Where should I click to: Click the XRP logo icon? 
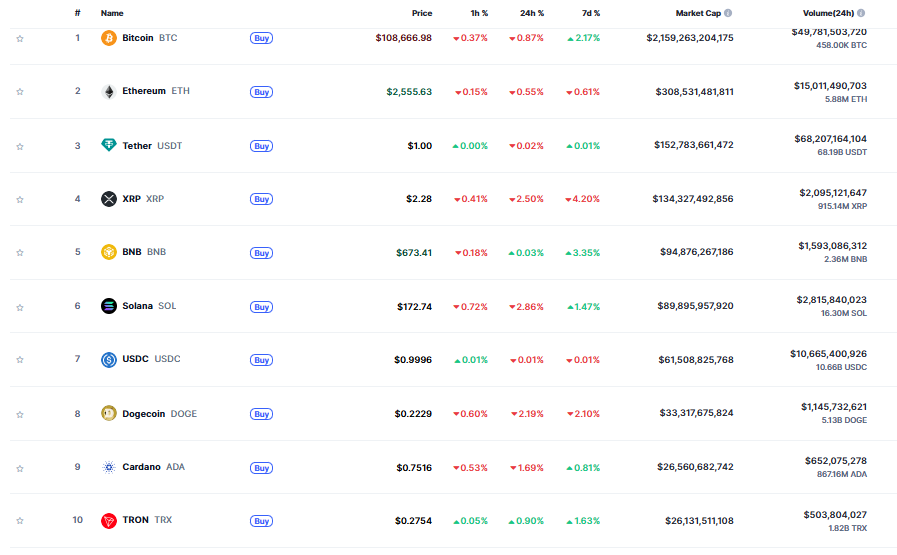109,199
